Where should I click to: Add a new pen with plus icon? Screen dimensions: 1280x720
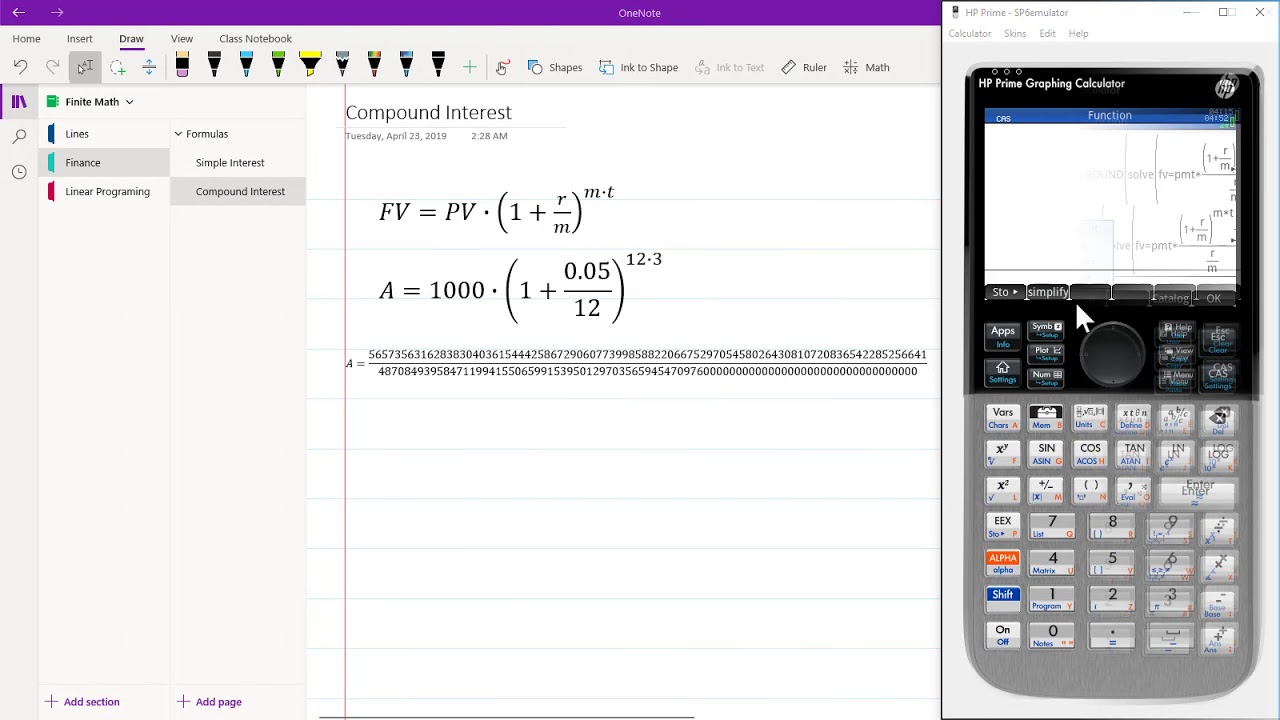pos(469,67)
